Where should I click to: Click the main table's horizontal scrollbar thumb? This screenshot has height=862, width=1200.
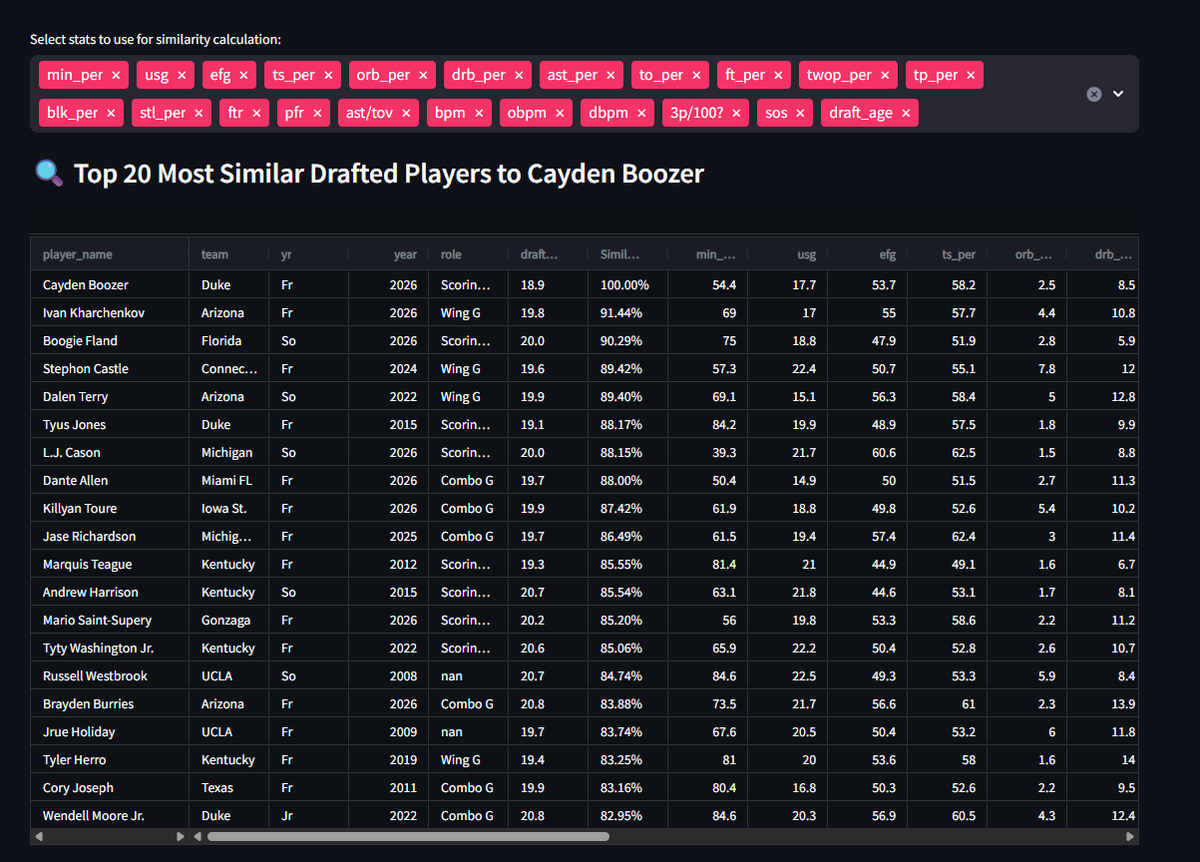(408, 836)
